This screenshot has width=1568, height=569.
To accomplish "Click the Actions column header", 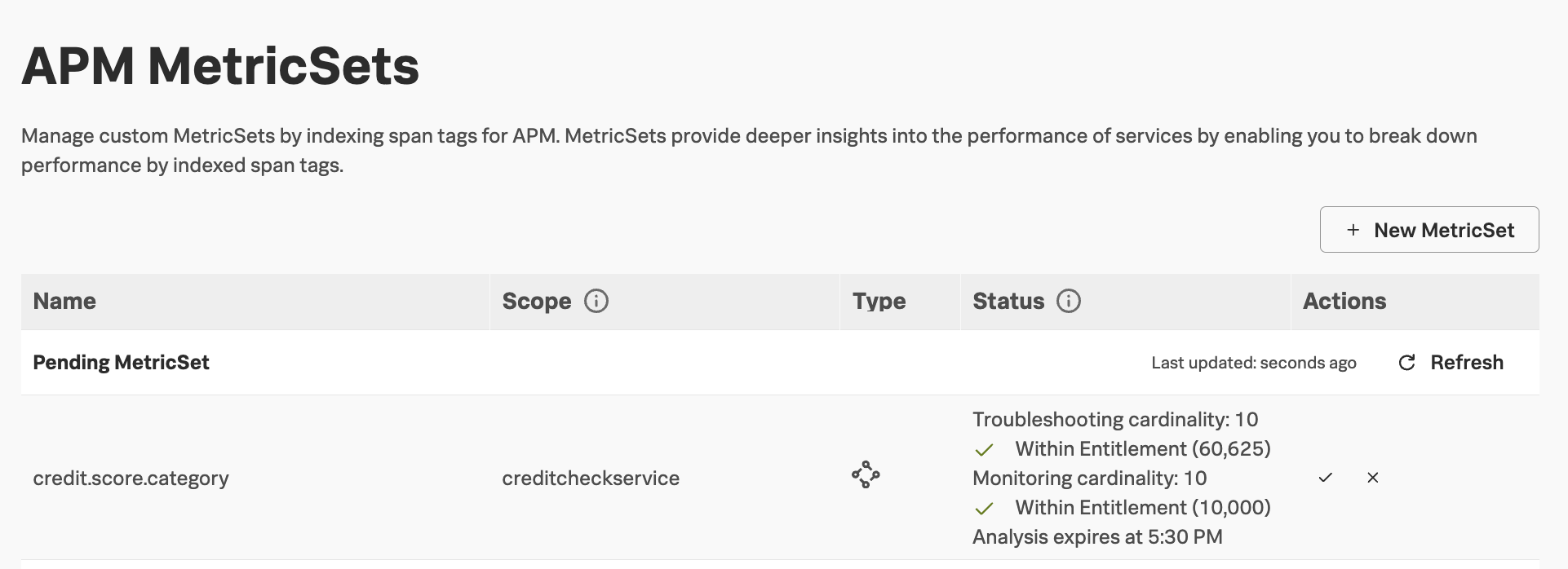I will point(1344,301).
